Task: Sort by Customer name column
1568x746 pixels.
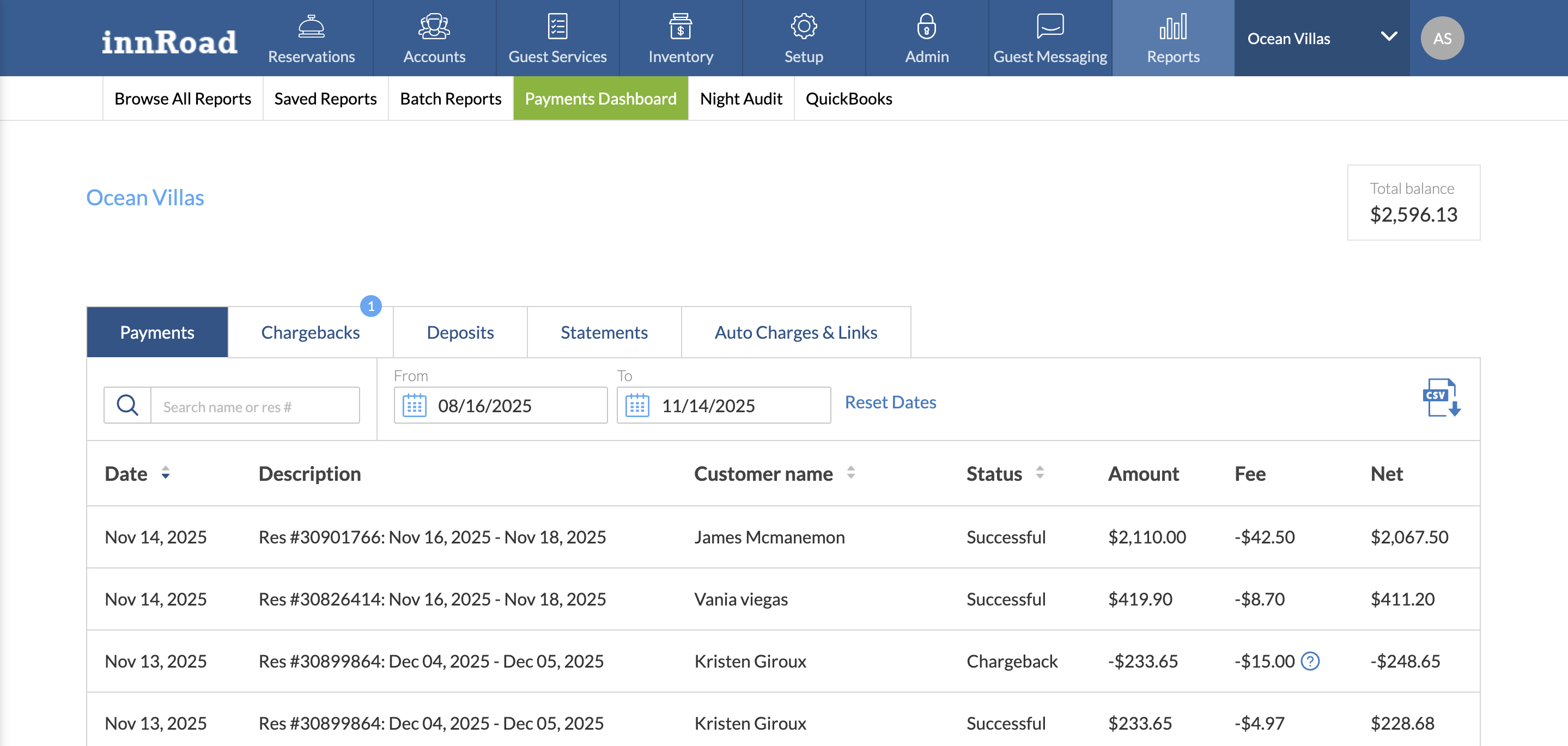Action: (x=850, y=473)
